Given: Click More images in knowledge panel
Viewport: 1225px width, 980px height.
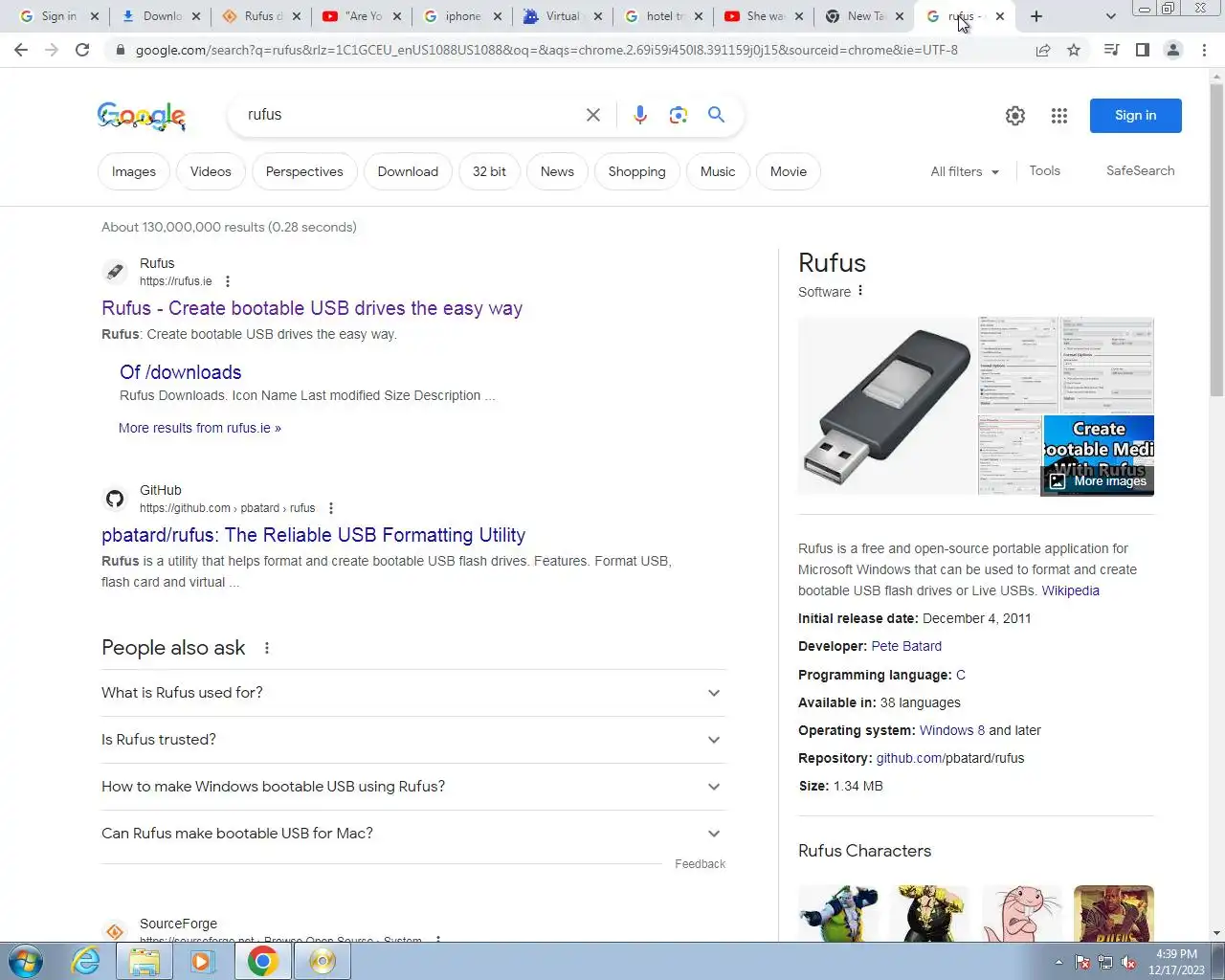Looking at the screenshot, I should tap(1098, 480).
